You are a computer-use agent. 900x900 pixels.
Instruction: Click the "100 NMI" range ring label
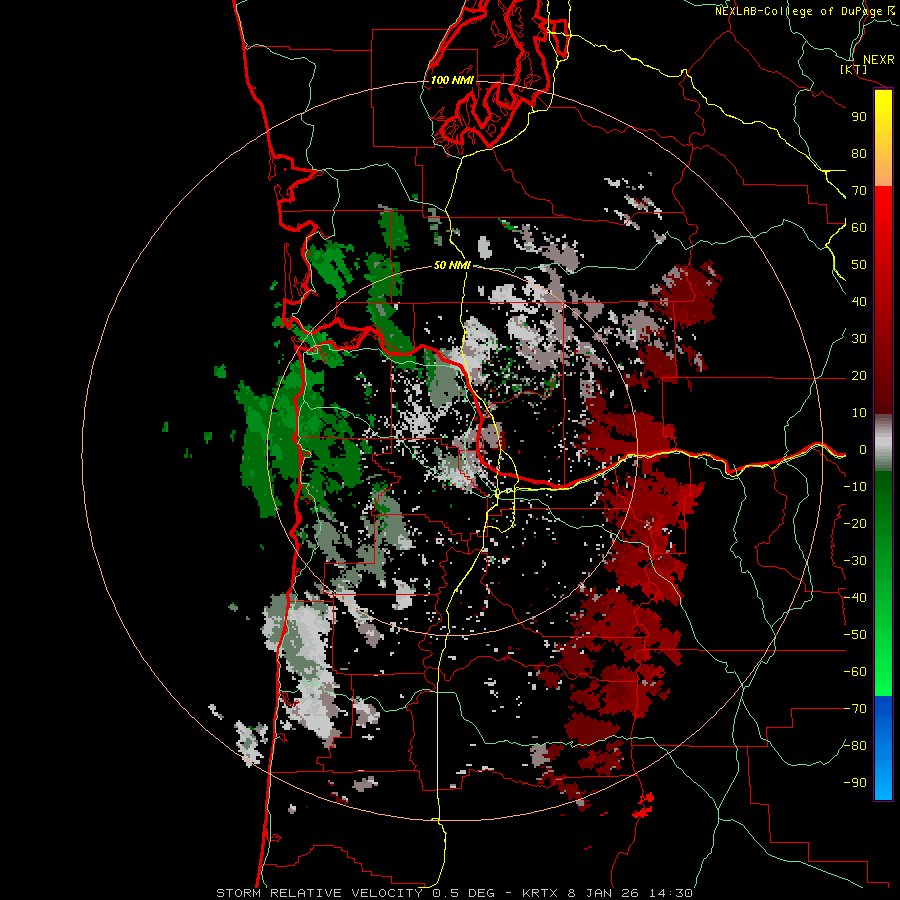coord(452,80)
